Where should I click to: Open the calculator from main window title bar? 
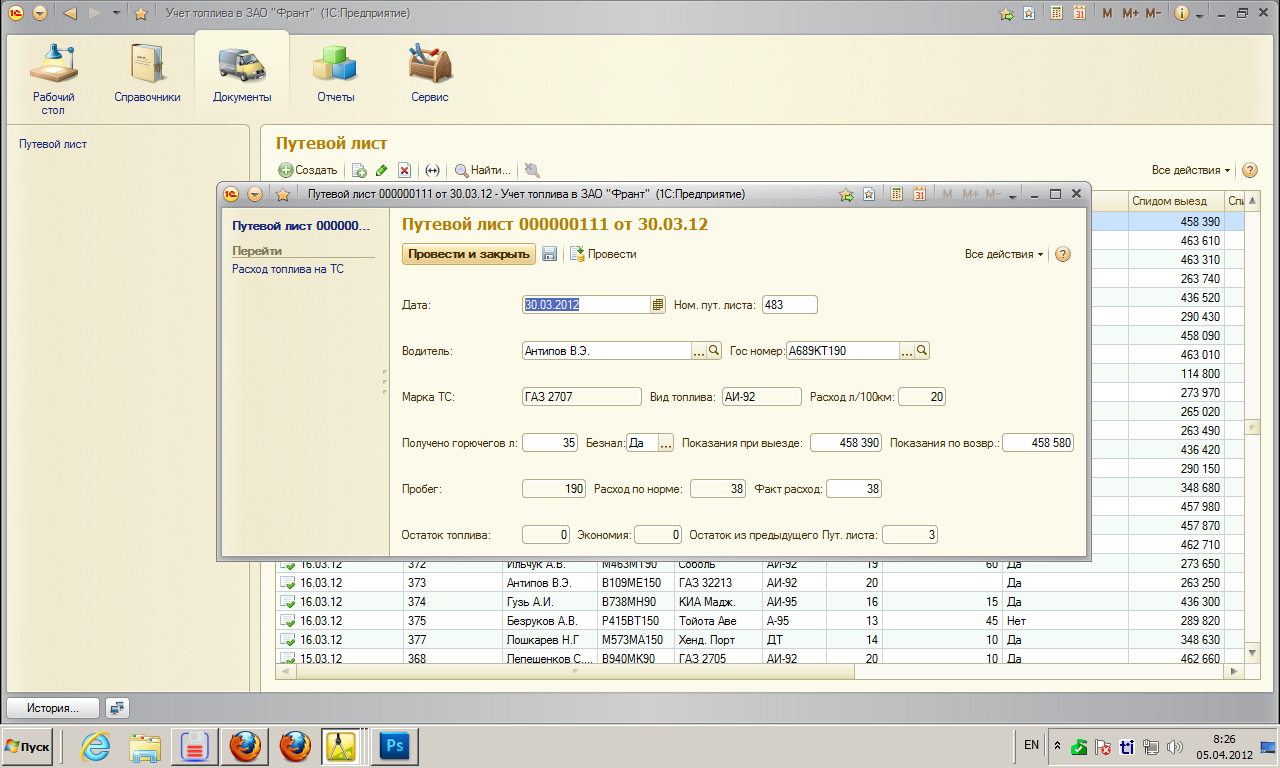click(1056, 14)
